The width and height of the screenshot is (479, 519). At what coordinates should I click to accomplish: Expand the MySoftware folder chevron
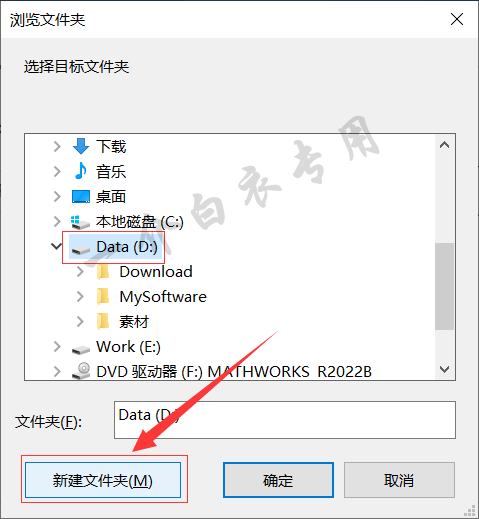coord(80,296)
